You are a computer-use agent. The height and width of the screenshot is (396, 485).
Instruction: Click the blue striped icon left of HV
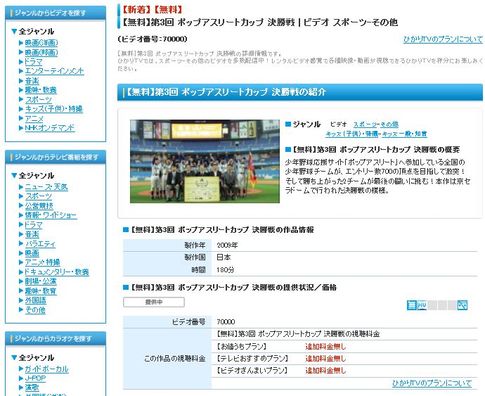click(x=412, y=305)
